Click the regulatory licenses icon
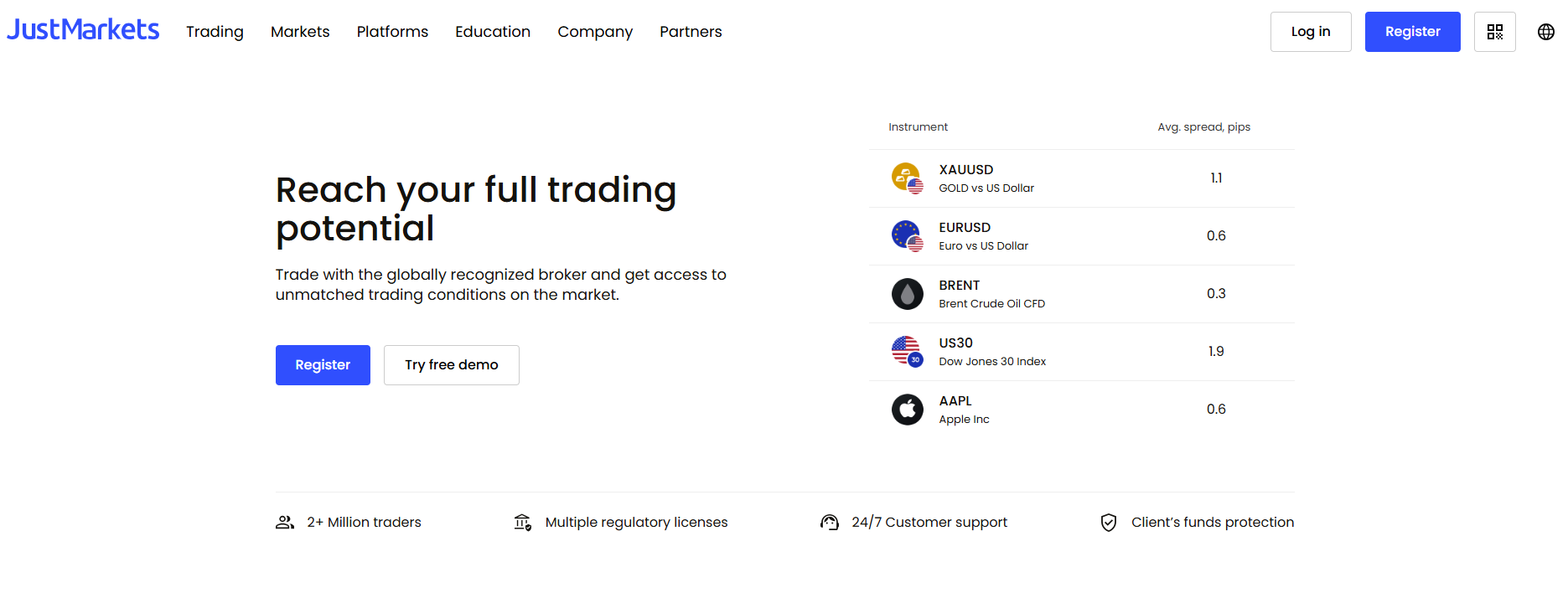 point(523,522)
